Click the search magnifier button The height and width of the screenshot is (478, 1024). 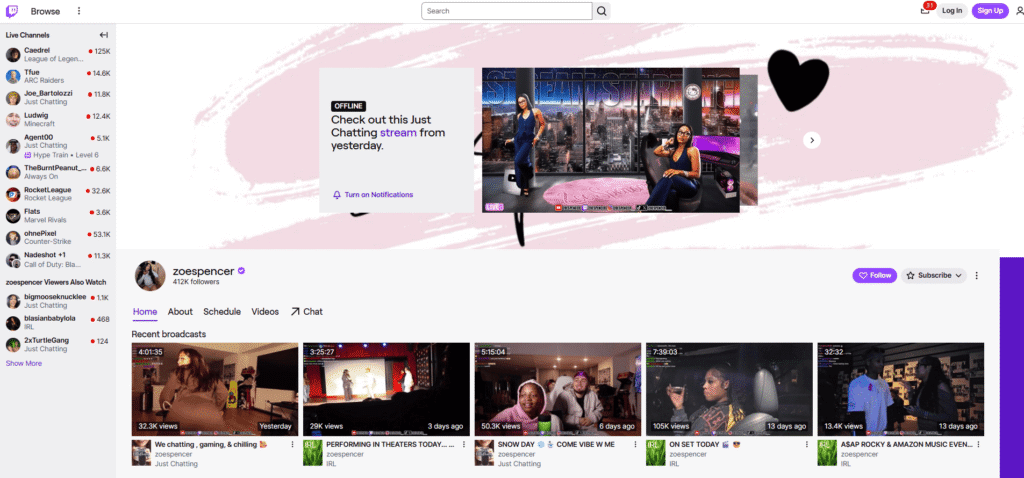601,11
